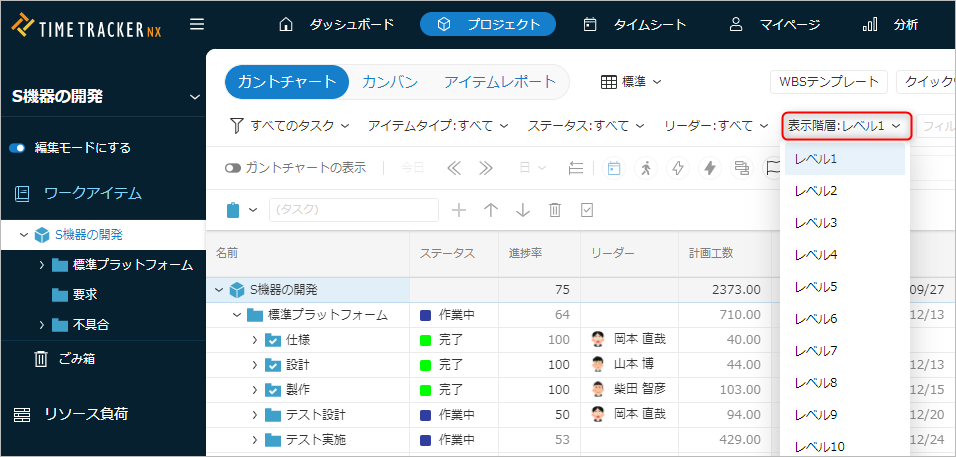Click the calendar icon in Gantt toolbar
The width and height of the screenshot is (956, 457).
[x=614, y=168]
